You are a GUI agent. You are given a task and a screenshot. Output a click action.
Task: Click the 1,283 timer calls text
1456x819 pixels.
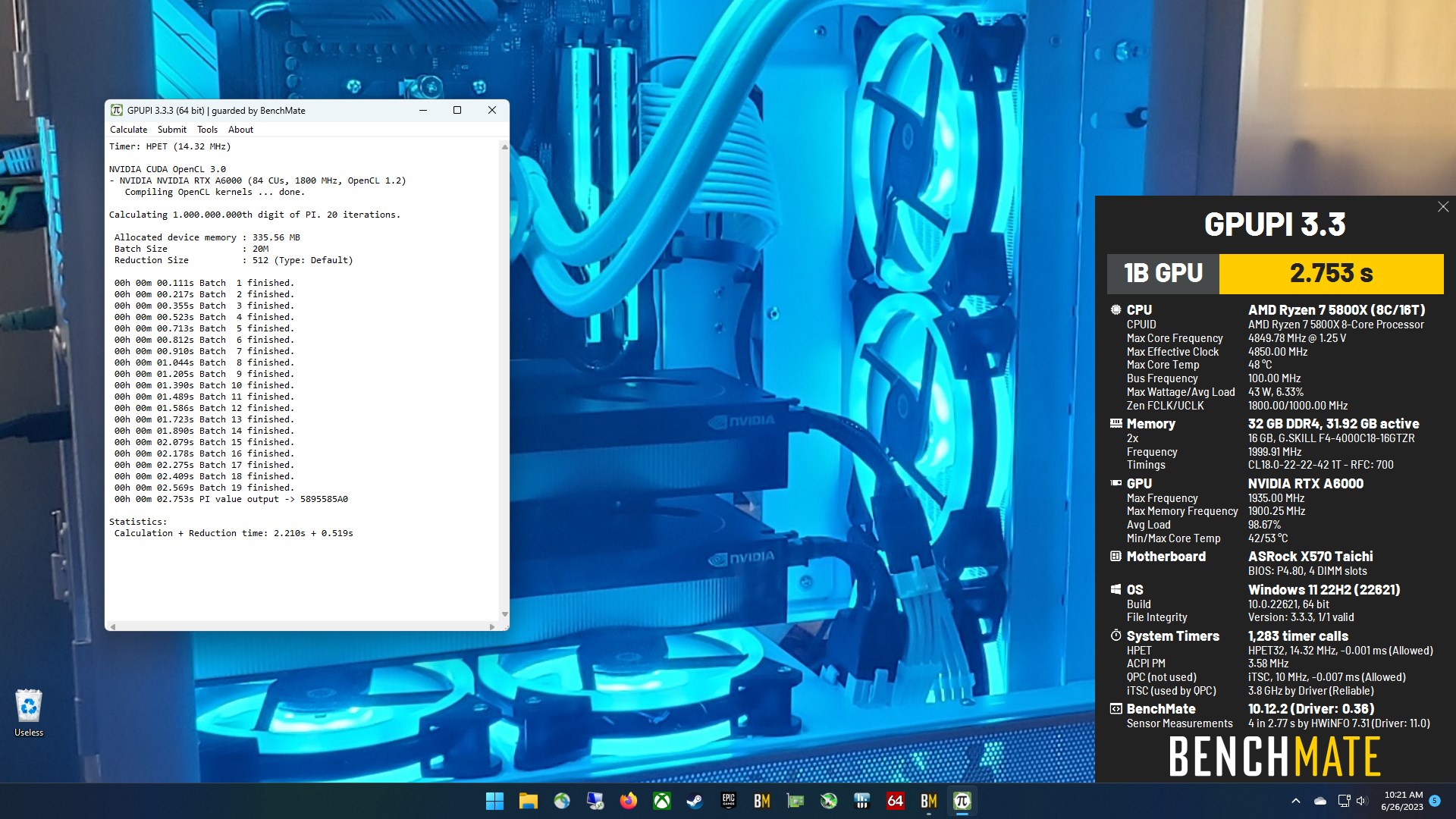tap(1298, 635)
